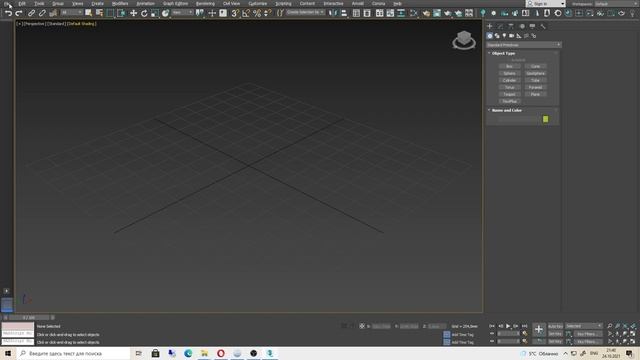This screenshot has height=360, width=640.
Task: Toggle Percent Snap
Action: 257,13
